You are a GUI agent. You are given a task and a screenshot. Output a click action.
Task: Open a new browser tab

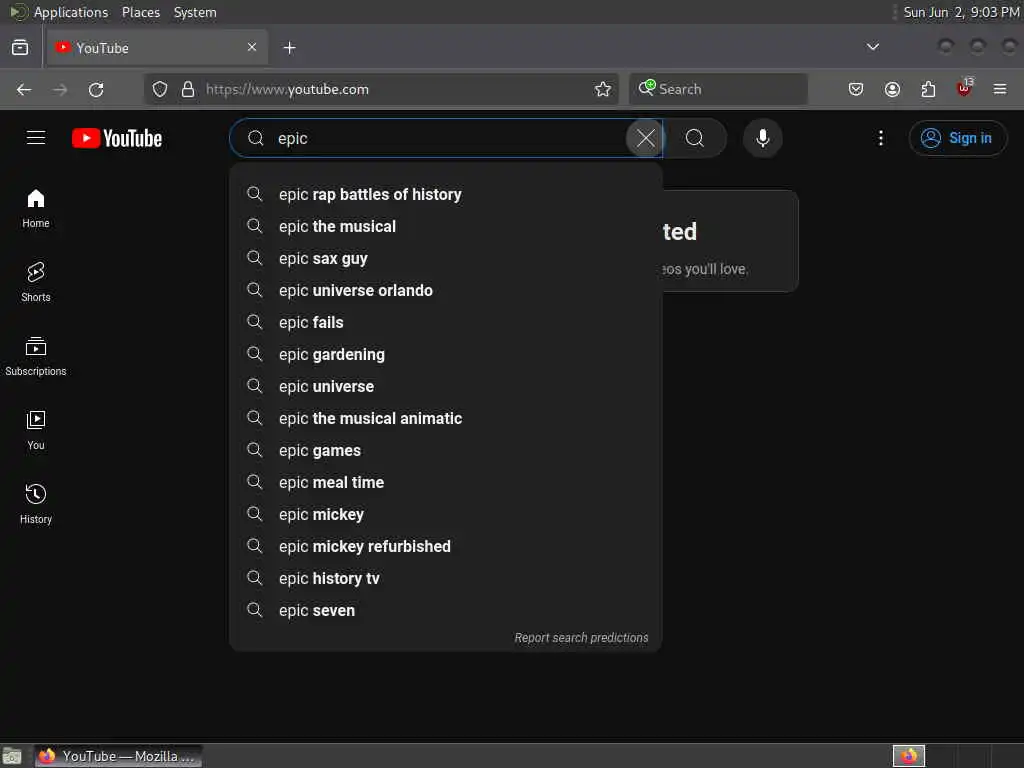coord(289,48)
